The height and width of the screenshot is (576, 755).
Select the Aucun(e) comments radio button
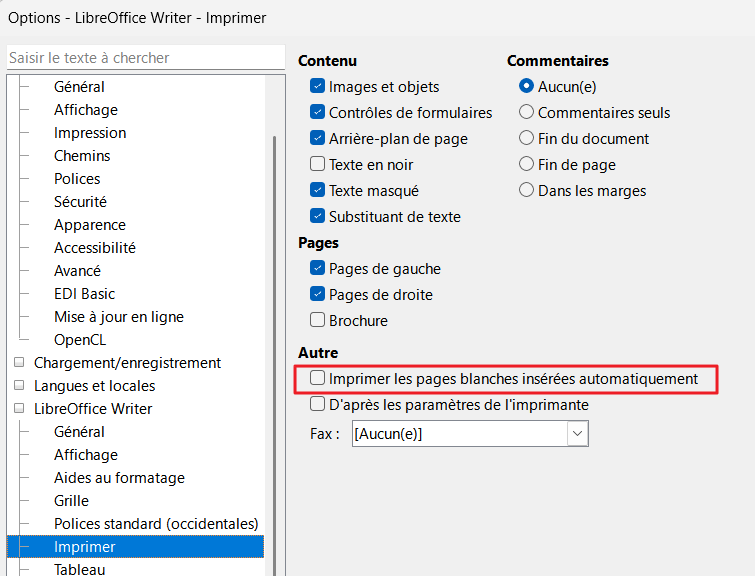[526, 86]
